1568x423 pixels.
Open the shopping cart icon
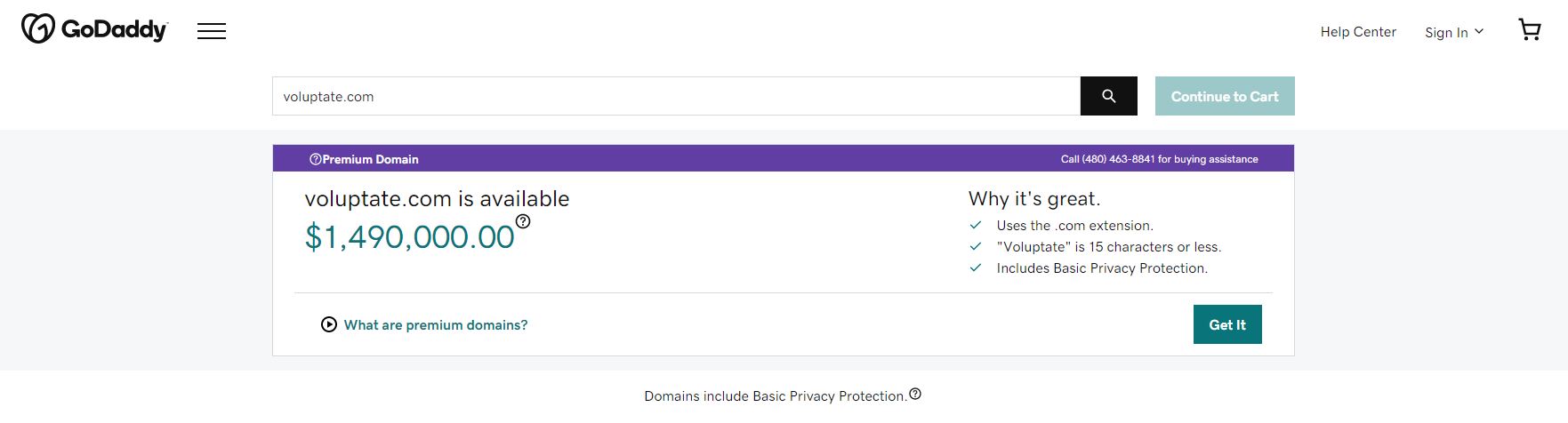tap(1529, 30)
